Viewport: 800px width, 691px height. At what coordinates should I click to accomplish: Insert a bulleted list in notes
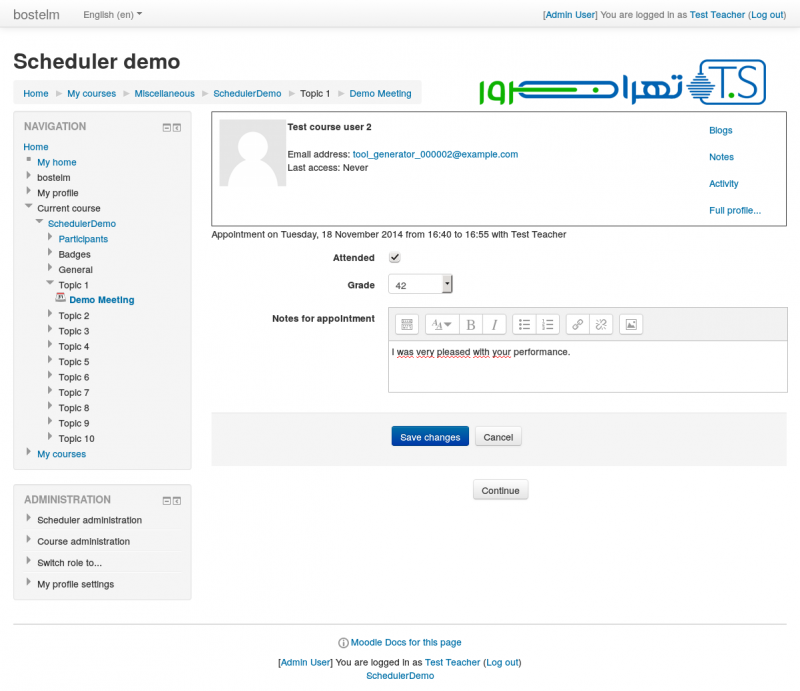pos(524,324)
